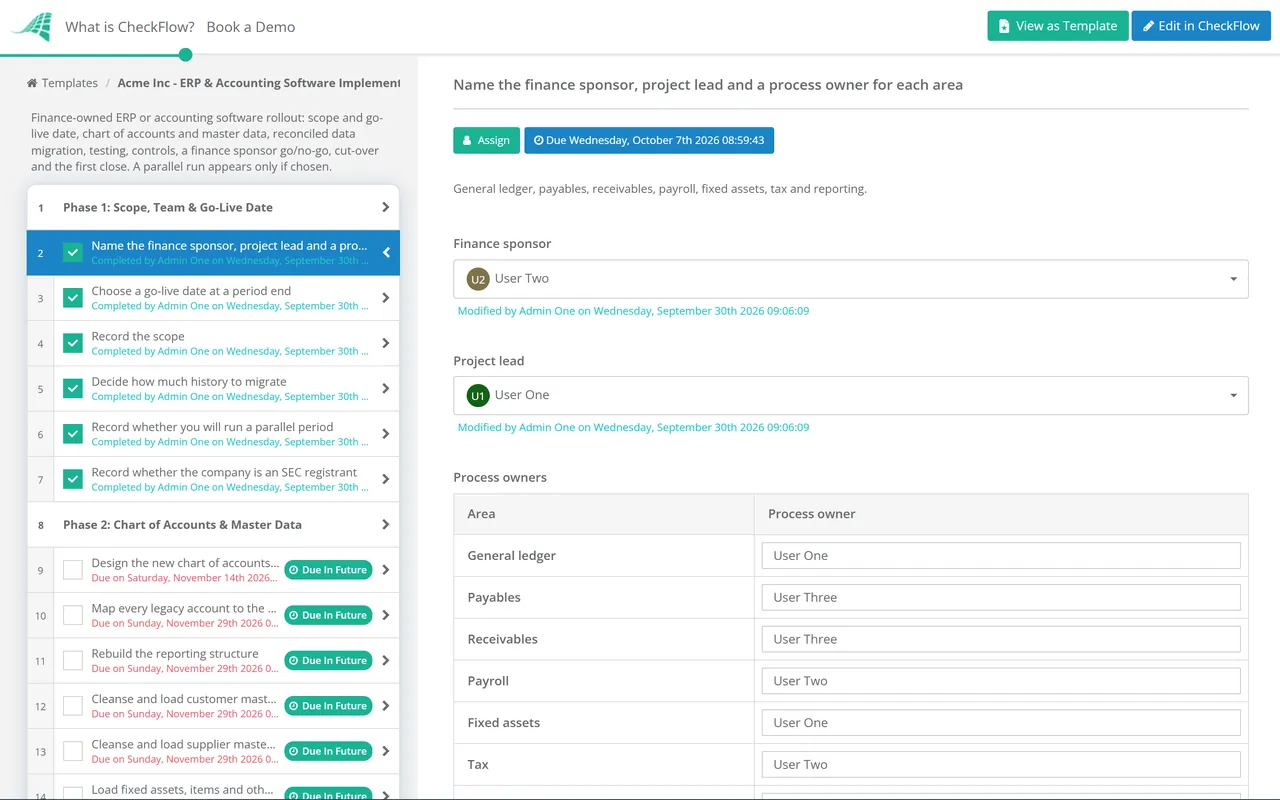Click General ledger process owner field
Screen dimensions: 1280x800
pyautogui.click(x=1001, y=556)
